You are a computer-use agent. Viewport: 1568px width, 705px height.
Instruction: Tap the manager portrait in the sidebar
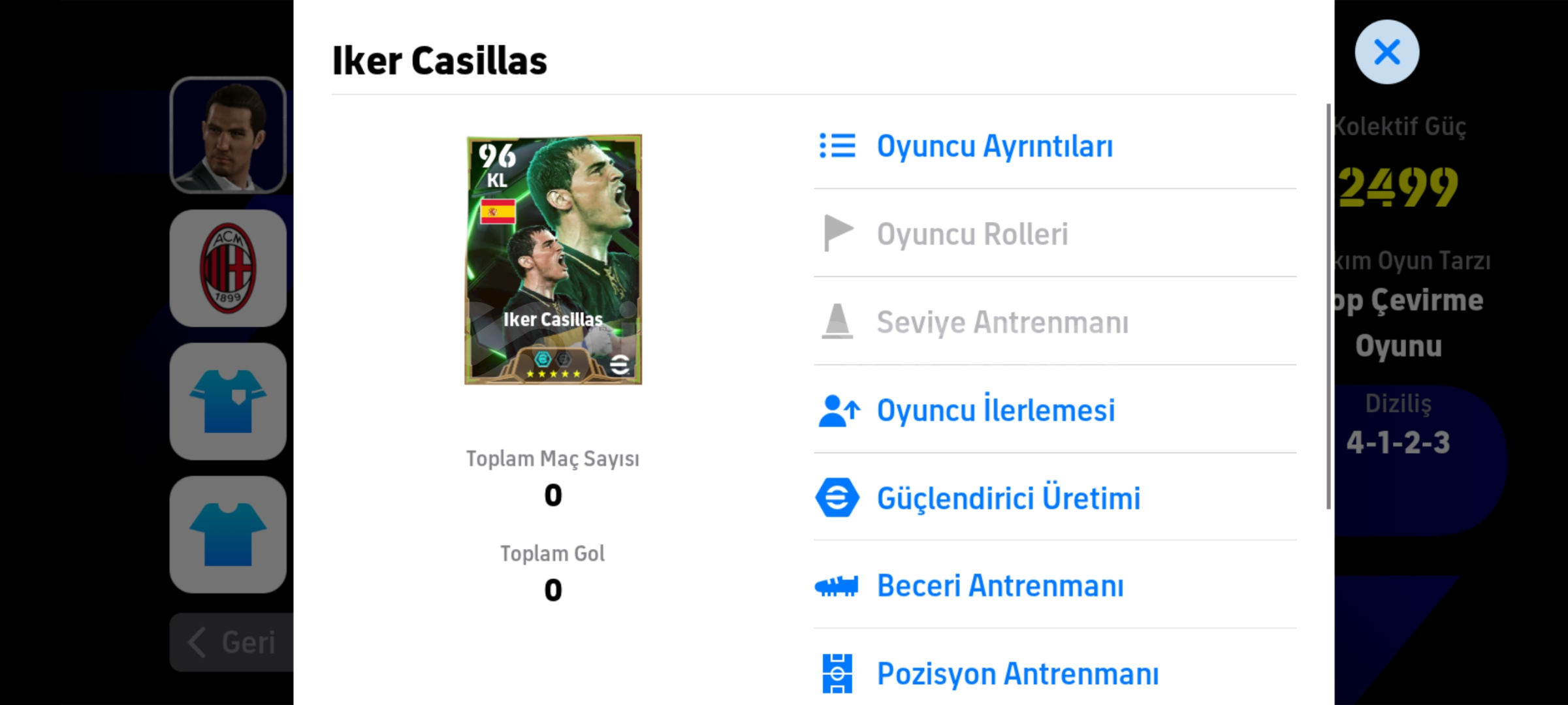point(228,135)
